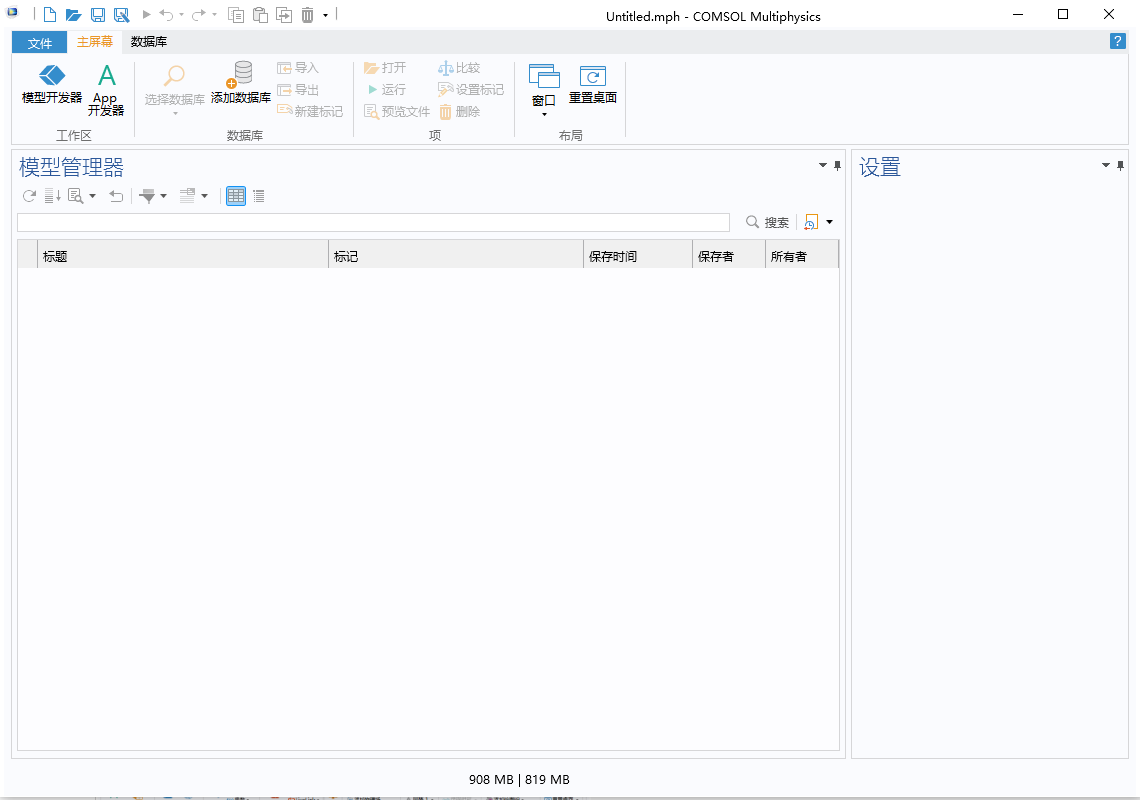Open the filter funnel dropdown in 模型管理器
The width and height of the screenshot is (1140, 800).
153,196
